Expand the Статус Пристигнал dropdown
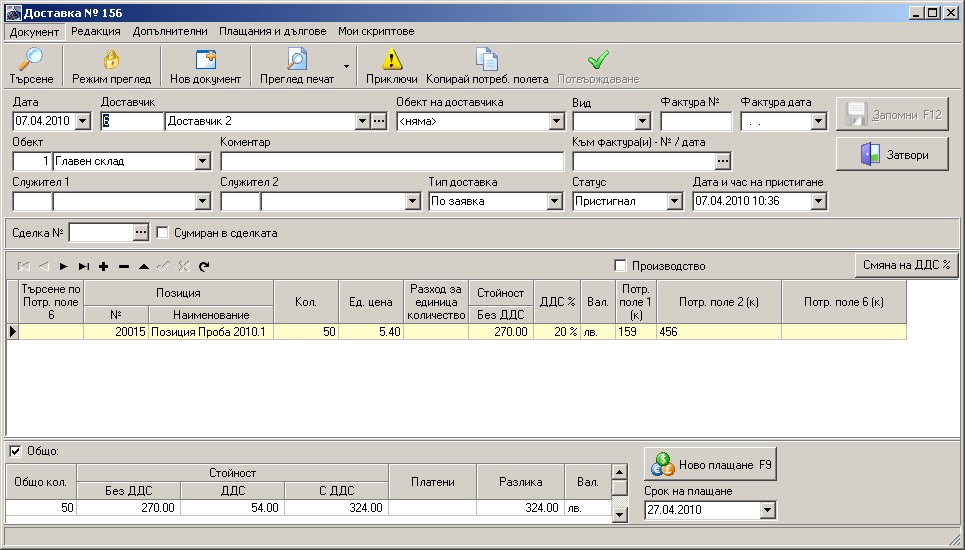 pos(675,201)
